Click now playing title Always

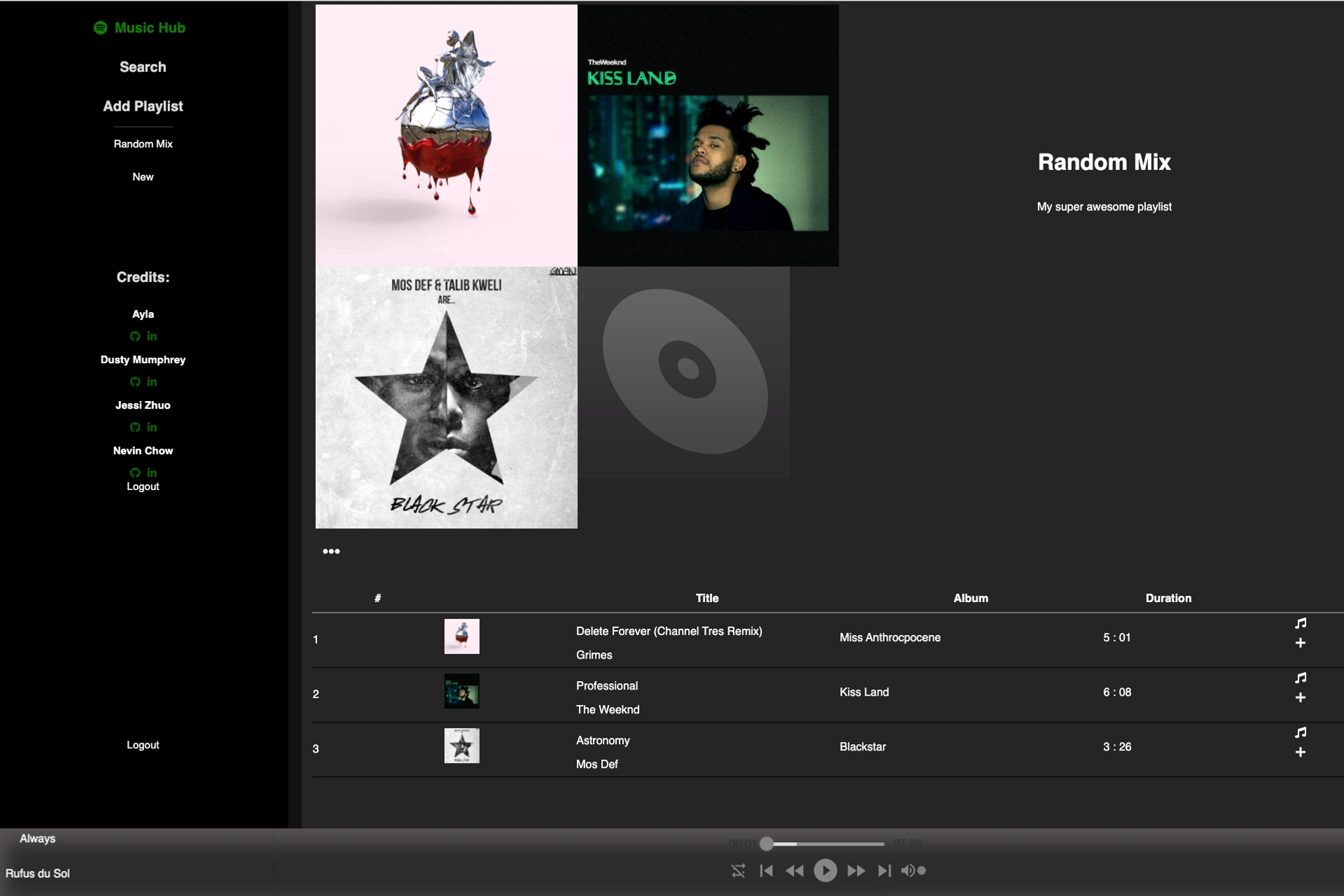37,839
